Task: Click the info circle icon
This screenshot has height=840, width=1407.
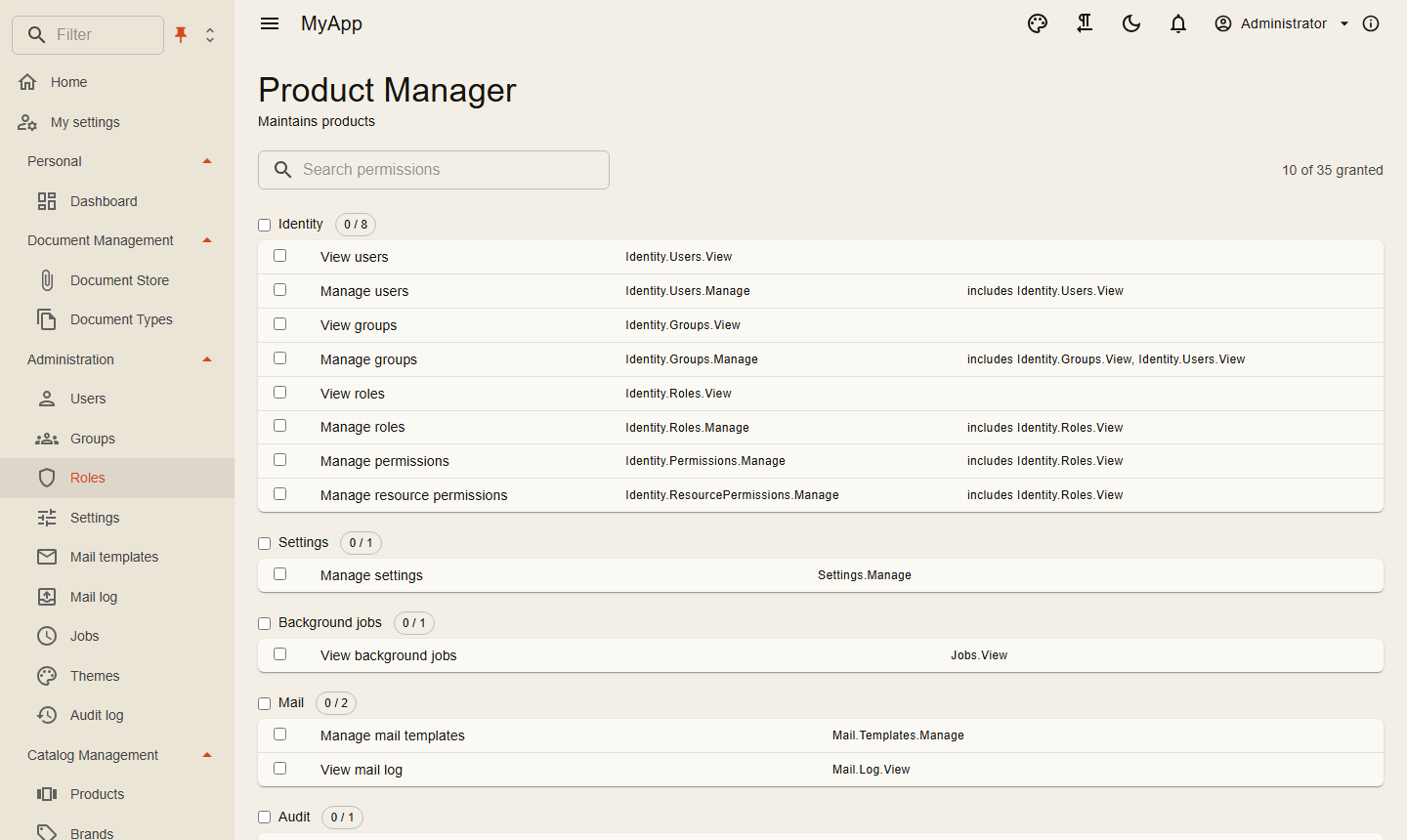Action: (1371, 23)
